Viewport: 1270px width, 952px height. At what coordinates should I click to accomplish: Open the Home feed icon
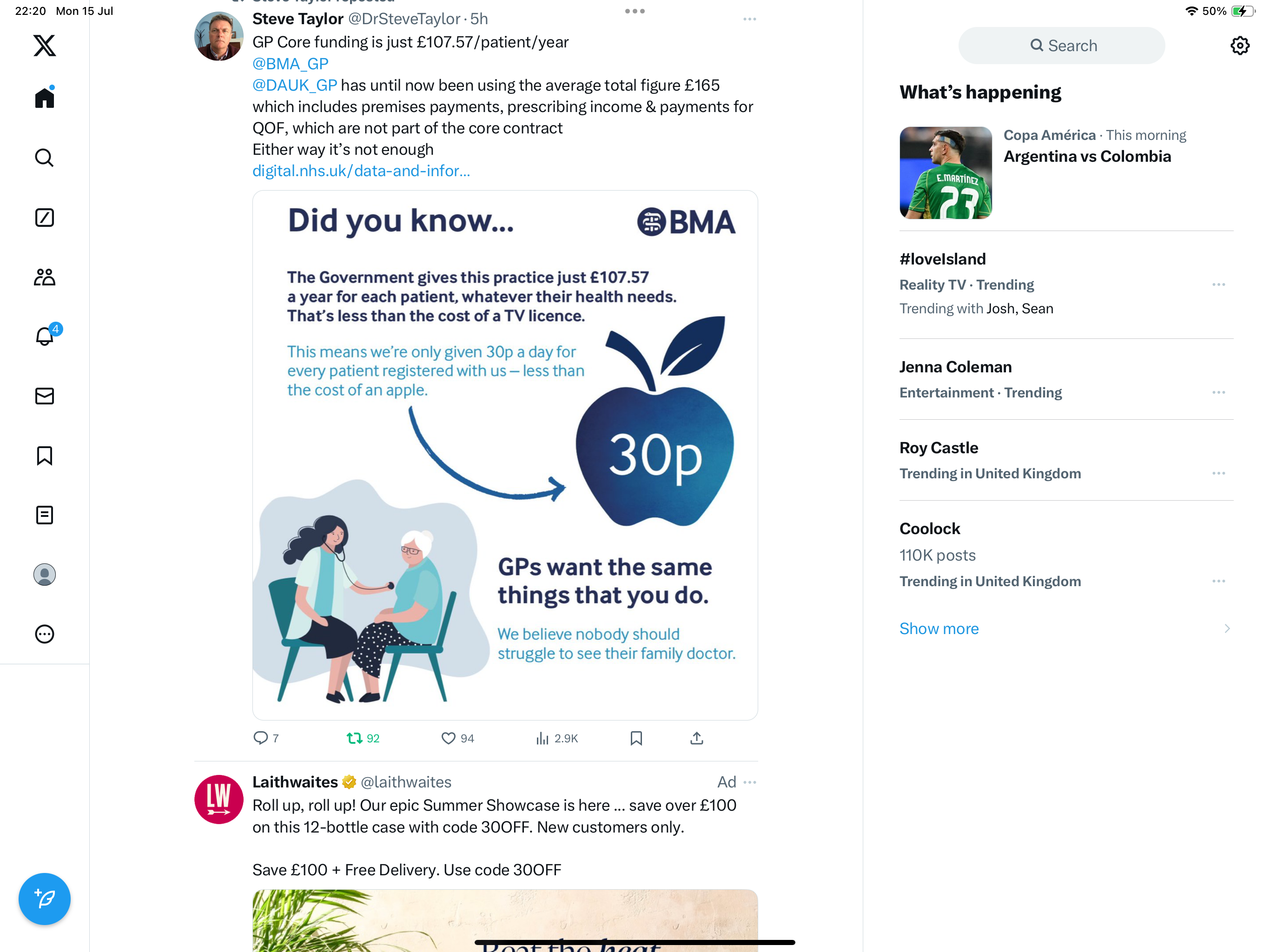[x=44, y=98]
